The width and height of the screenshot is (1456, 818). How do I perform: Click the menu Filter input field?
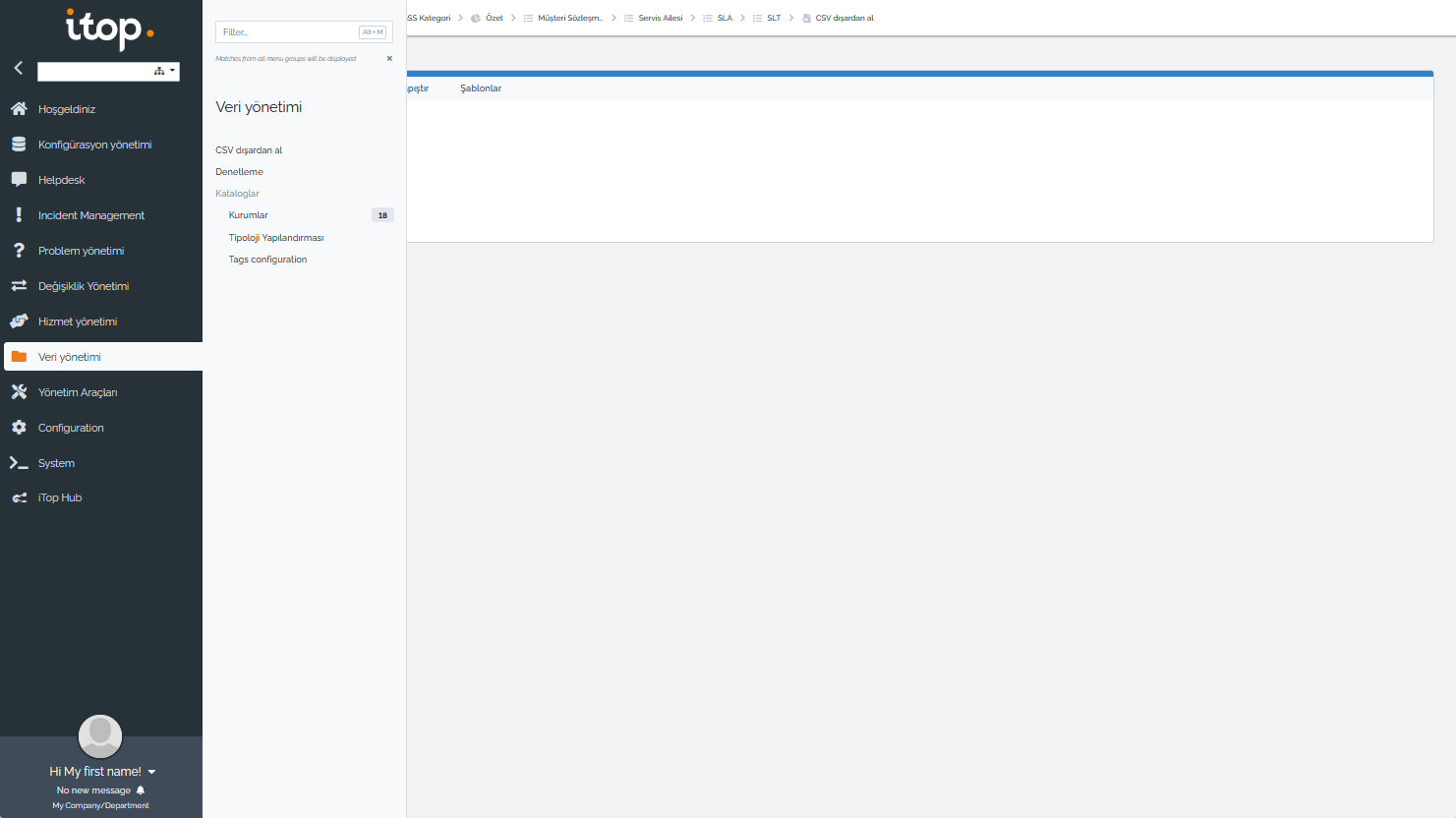click(287, 32)
